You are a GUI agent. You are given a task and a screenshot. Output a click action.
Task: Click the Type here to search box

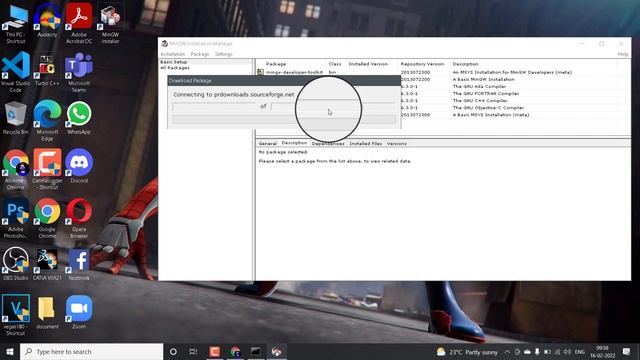pos(91,351)
